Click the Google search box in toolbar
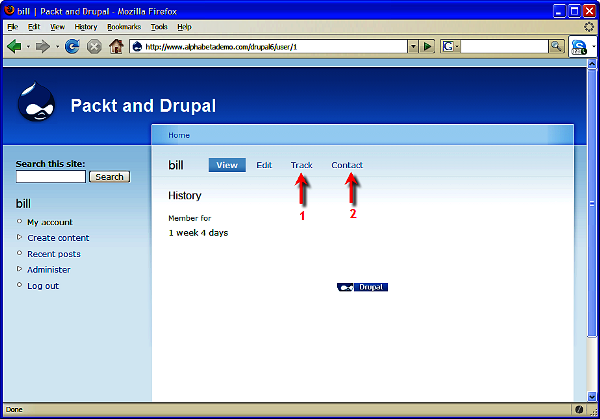The width and height of the screenshot is (600, 419). click(x=504, y=47)
